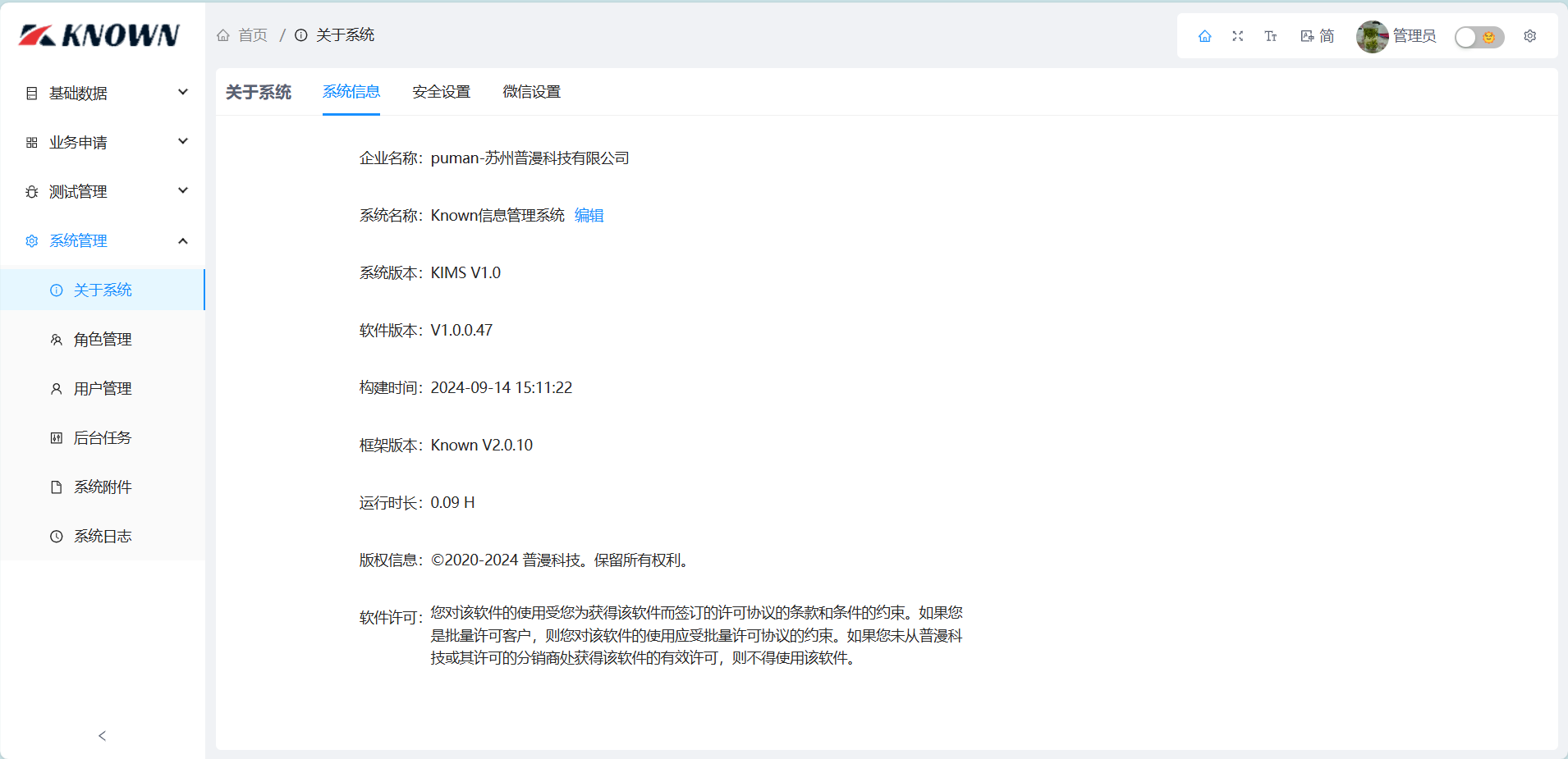
Task: Click the 后台任务 icon
Action: [x=57, y=438]
